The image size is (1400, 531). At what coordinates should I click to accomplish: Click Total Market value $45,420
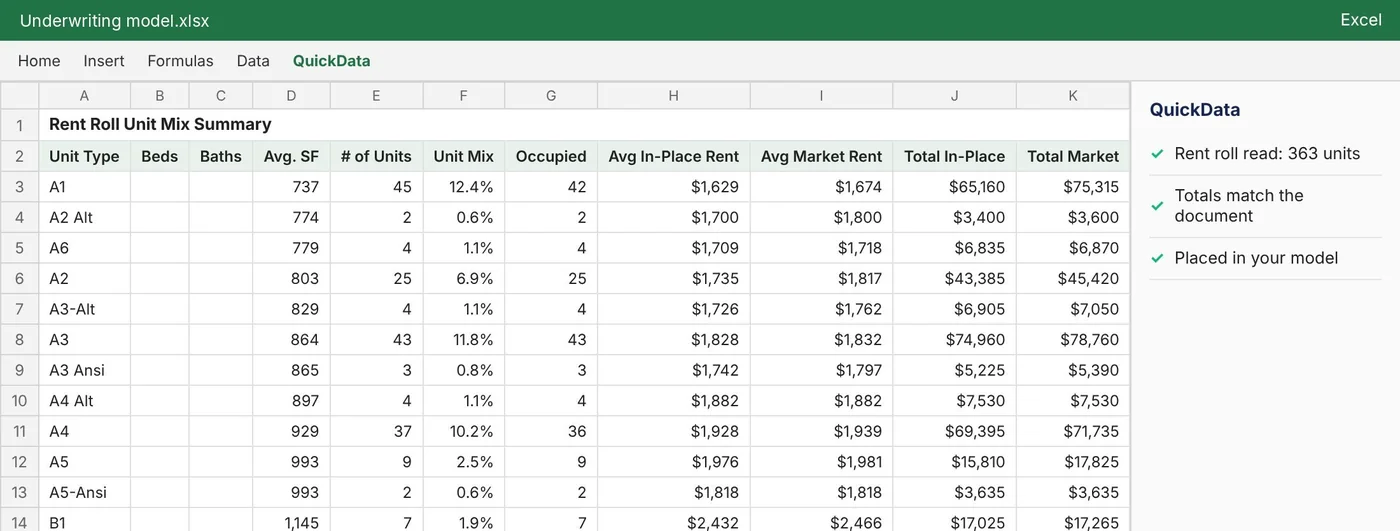tap(1073, 279)
